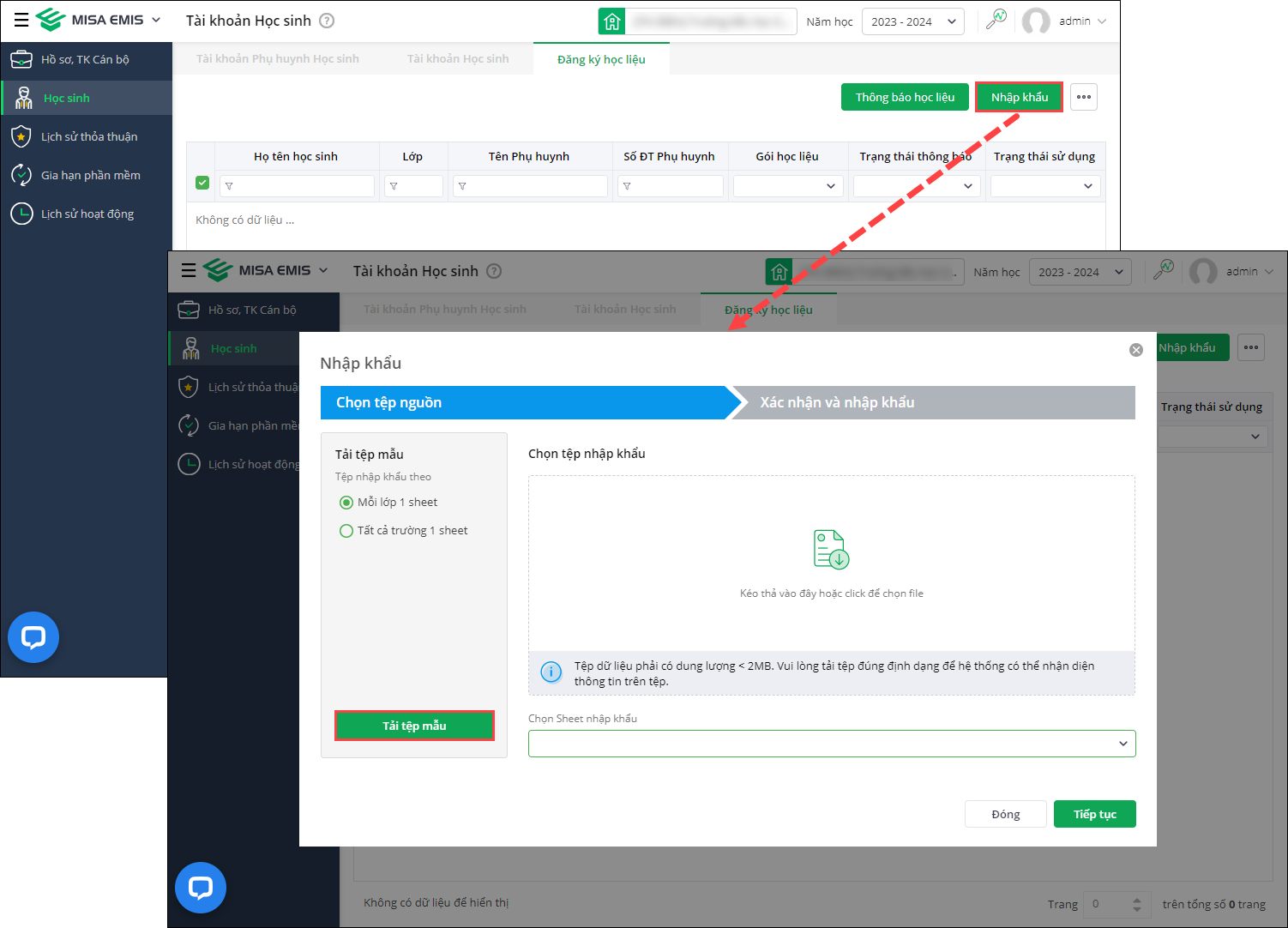
Task: Click the Học sinh student icon, back window sidebar
Action: (x=24, y=98)
